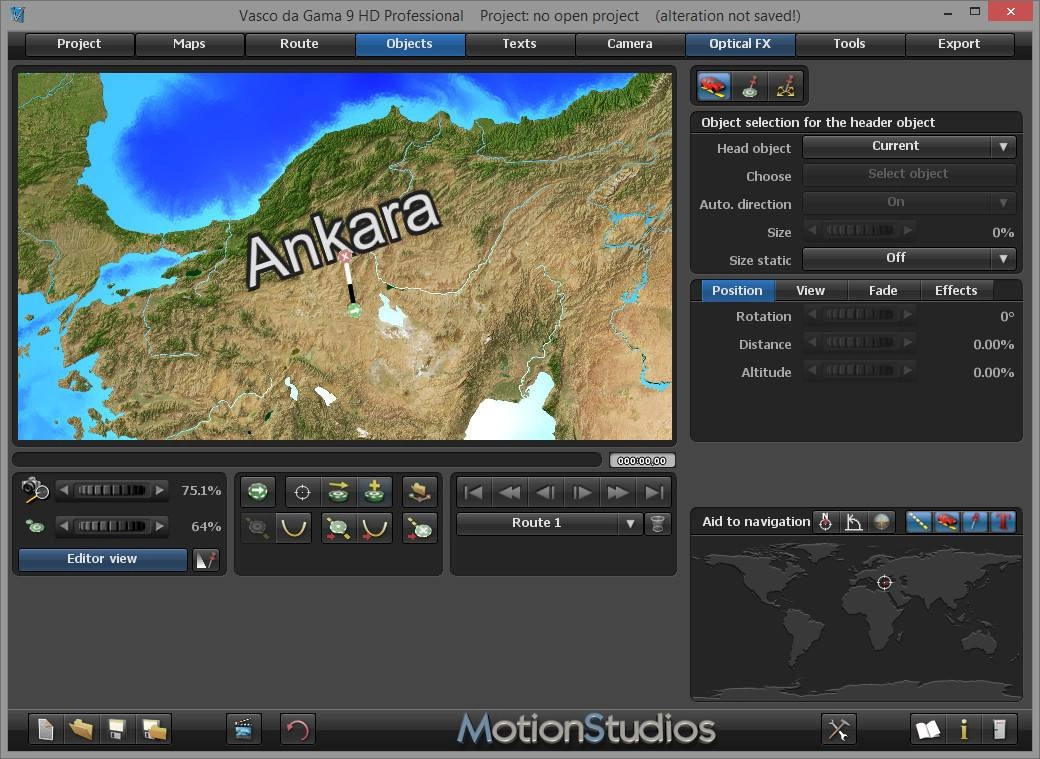Click the globe icon in Aid to navigation
The image size is (1040, 759).
click(x=881, y=522)
